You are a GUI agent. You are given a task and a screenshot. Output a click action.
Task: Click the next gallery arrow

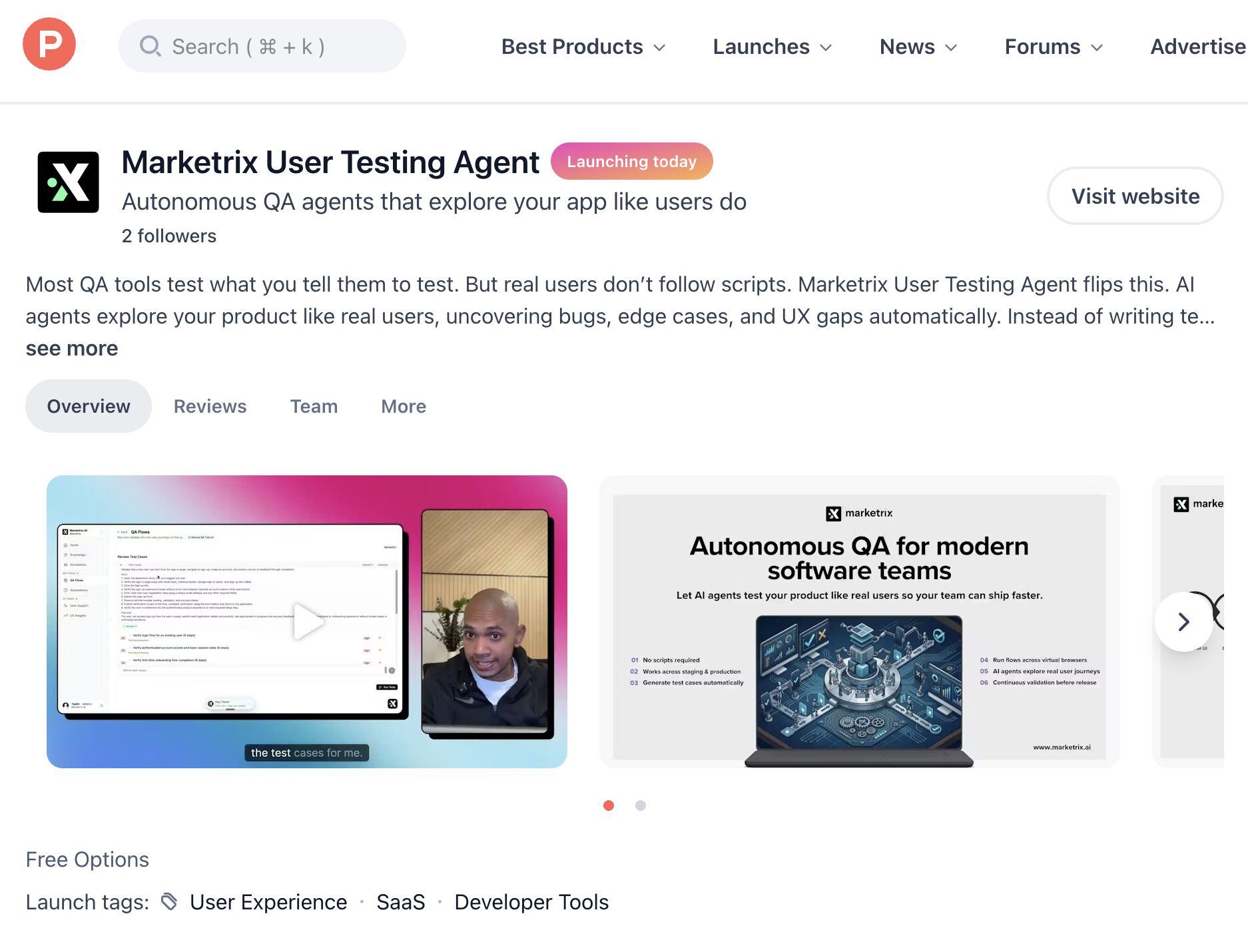pyautogui.click(x=1183, y=622)
